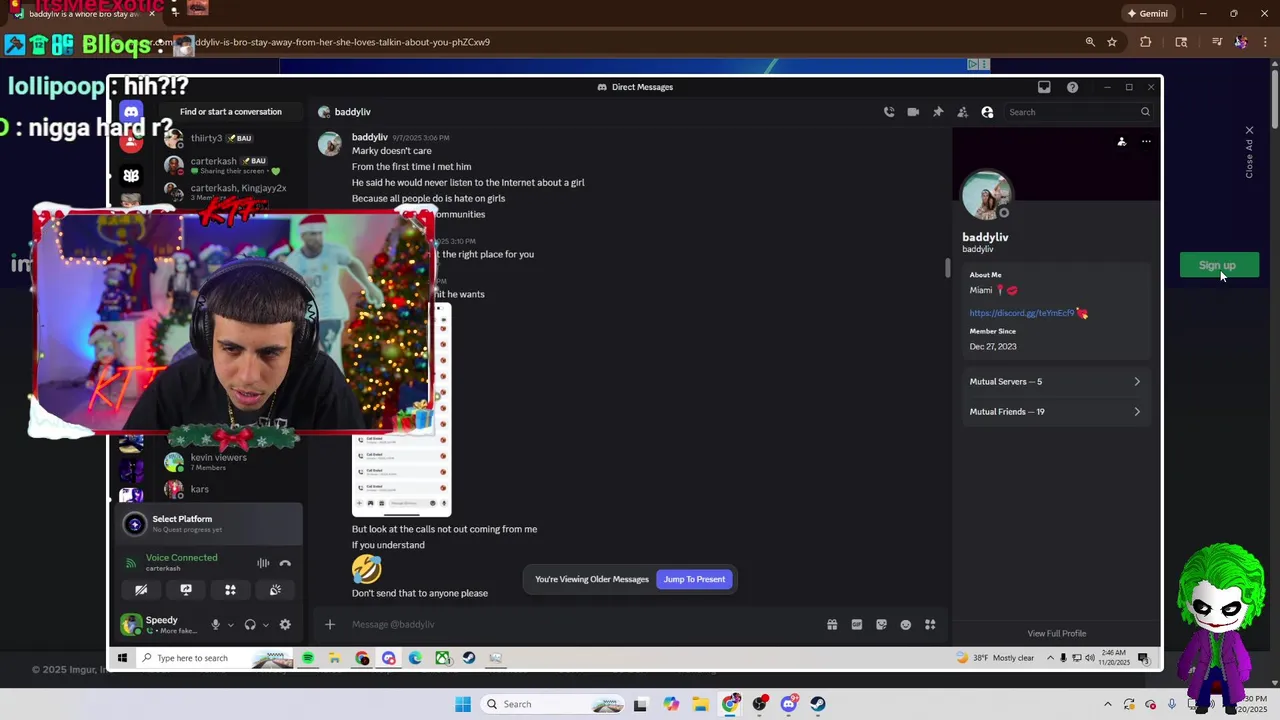Image resolution: width=1280 pixels, height=720 pixels.
Task: Click the Gemini button in Chrome
Action: click(1147, 14)
